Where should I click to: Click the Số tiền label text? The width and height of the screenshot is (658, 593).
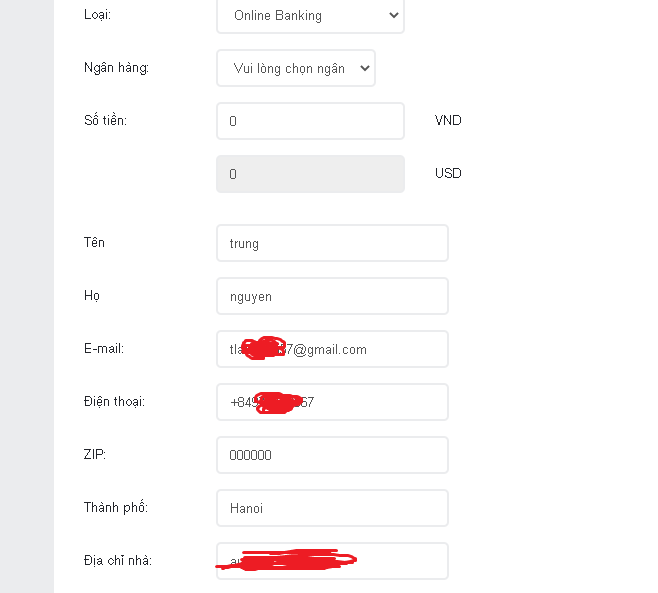(x=105, y=120)
